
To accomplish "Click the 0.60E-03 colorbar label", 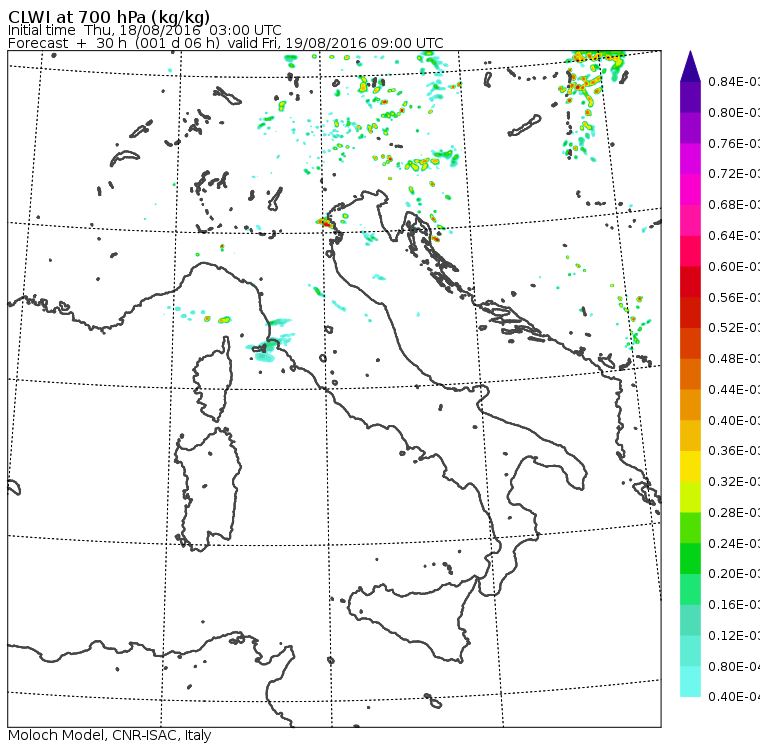I will click(734, 266).
